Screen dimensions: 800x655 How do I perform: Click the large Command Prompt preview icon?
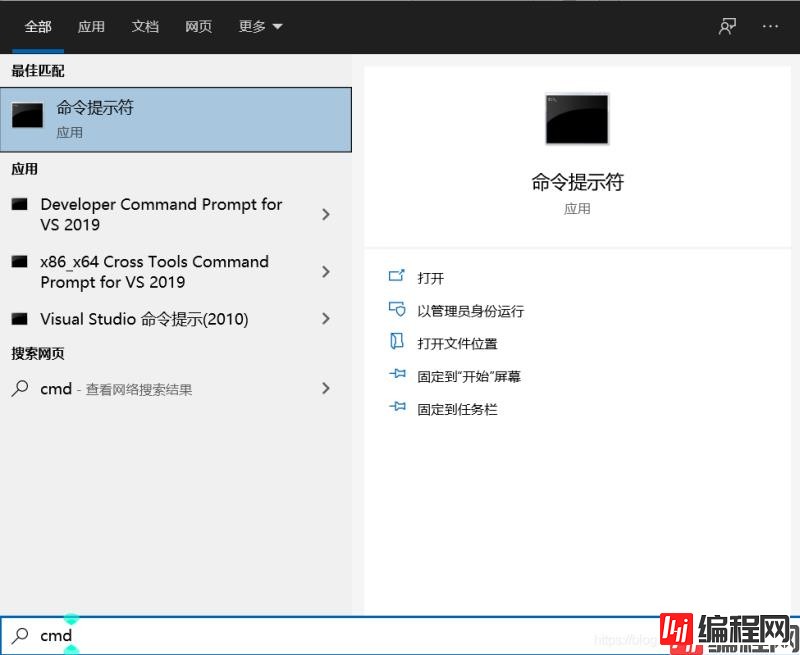(x=577, y=119)
